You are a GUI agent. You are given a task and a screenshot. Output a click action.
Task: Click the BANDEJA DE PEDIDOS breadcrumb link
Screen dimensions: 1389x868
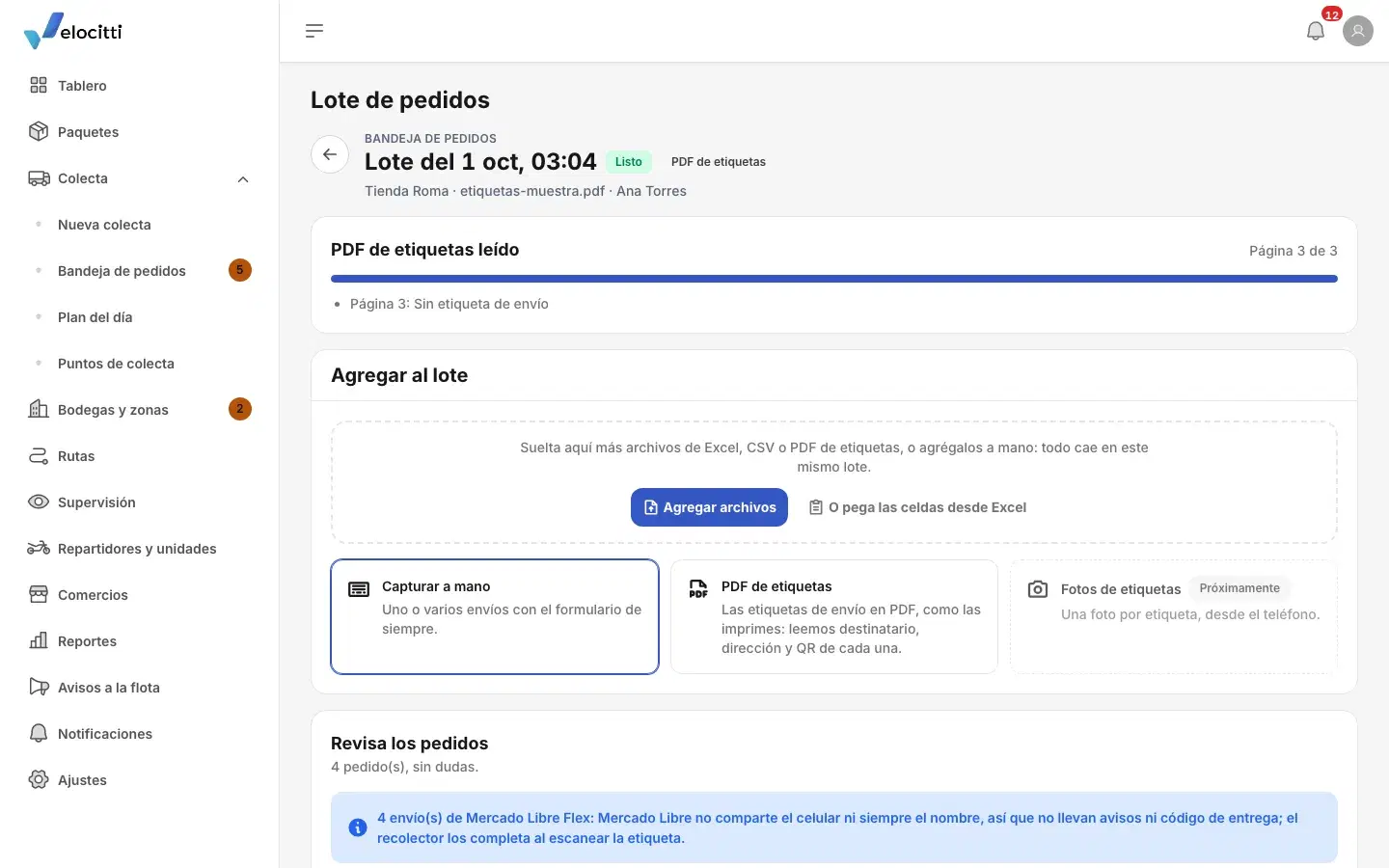pos(430,138)
